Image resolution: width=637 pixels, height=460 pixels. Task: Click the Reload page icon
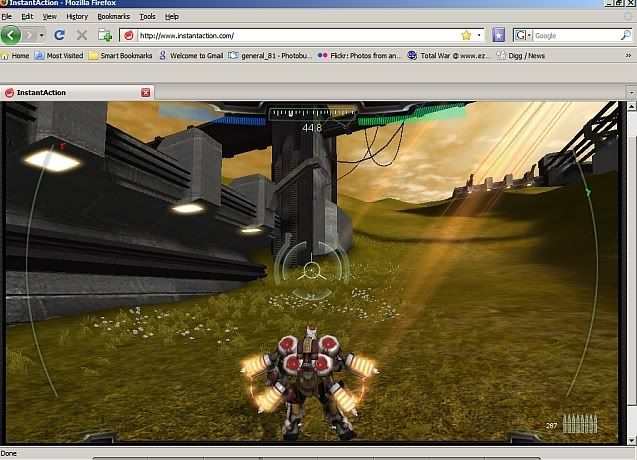pyautogui.click(x=59, y=35)
